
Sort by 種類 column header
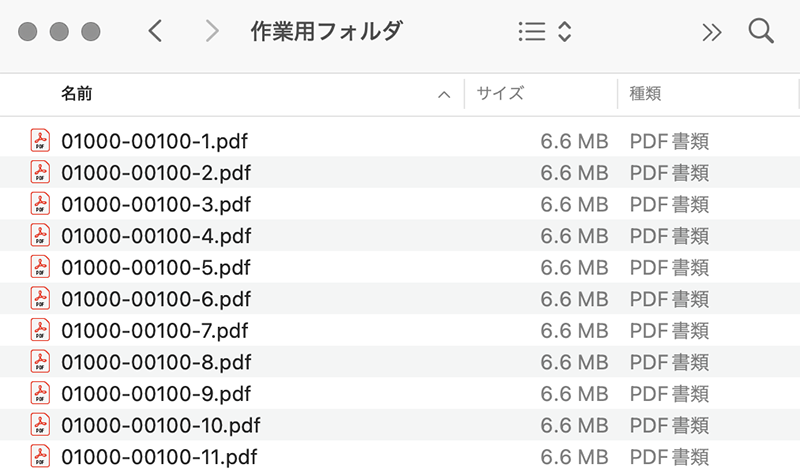pos(645,94)
